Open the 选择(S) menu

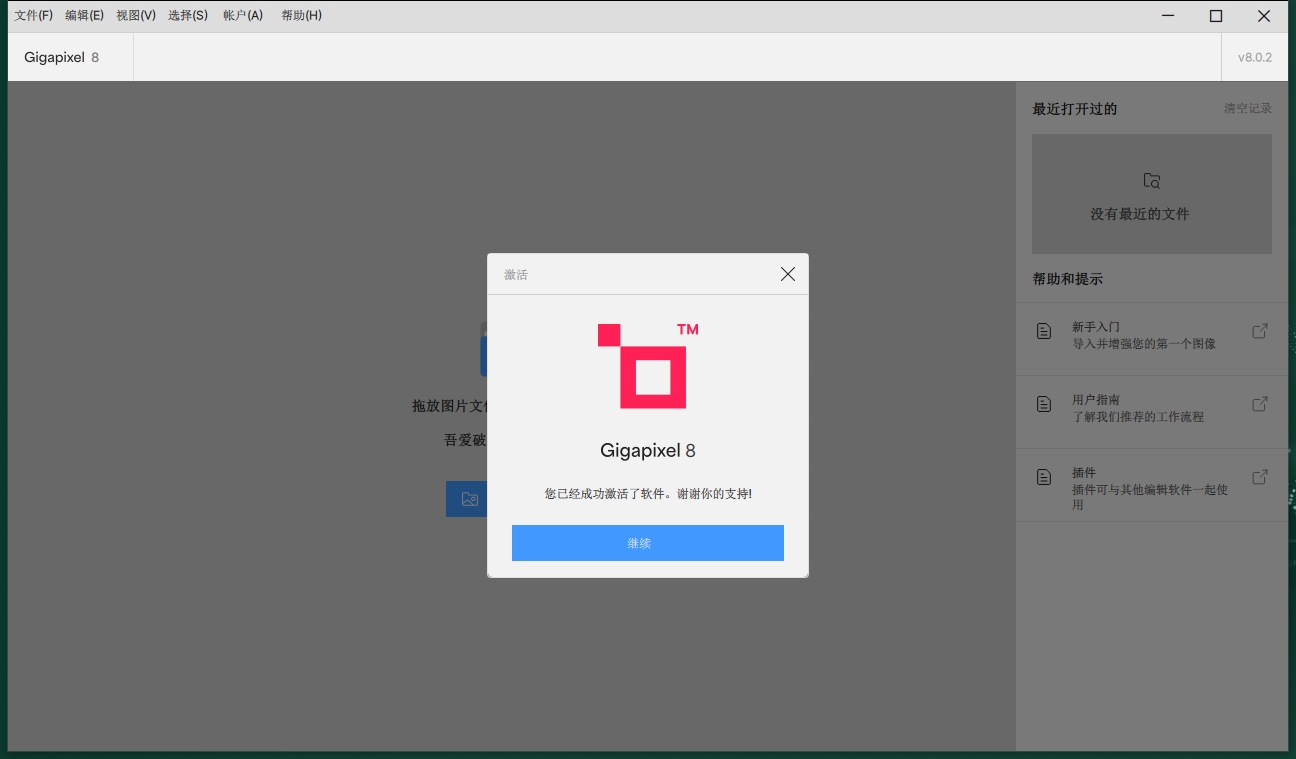tap(188, 15)
